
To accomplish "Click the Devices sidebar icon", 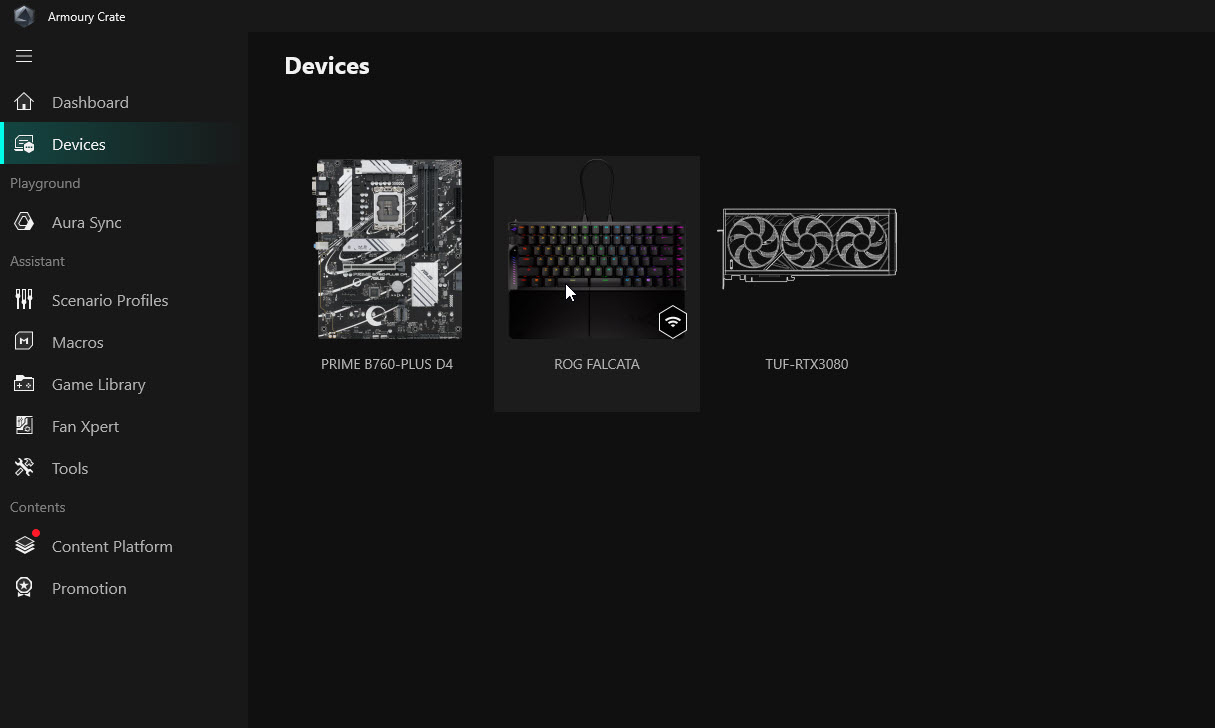I will tap(24, 144).
